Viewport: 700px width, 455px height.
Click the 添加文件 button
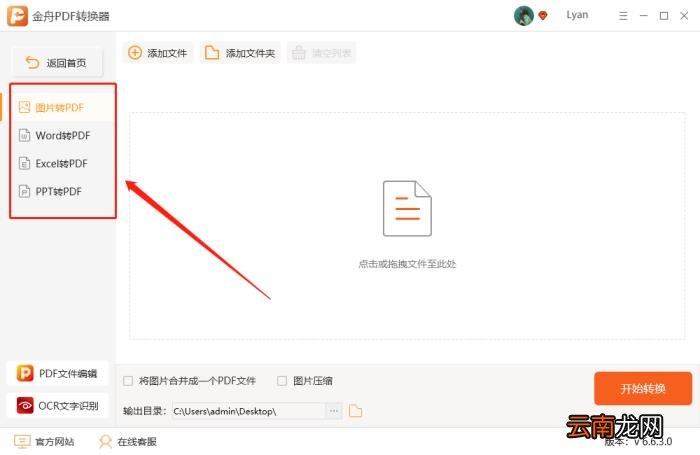[158, 53]
